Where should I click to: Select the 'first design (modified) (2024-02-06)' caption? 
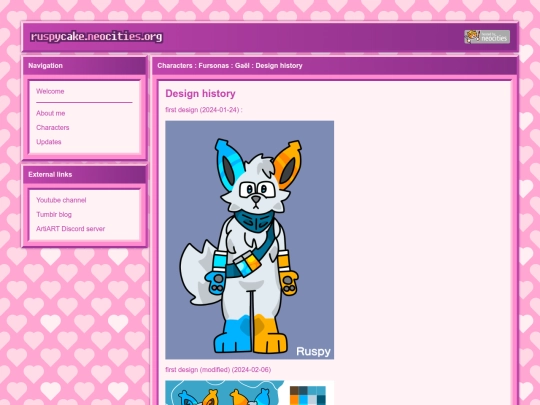pyautogui.click(x=218, y=370)
